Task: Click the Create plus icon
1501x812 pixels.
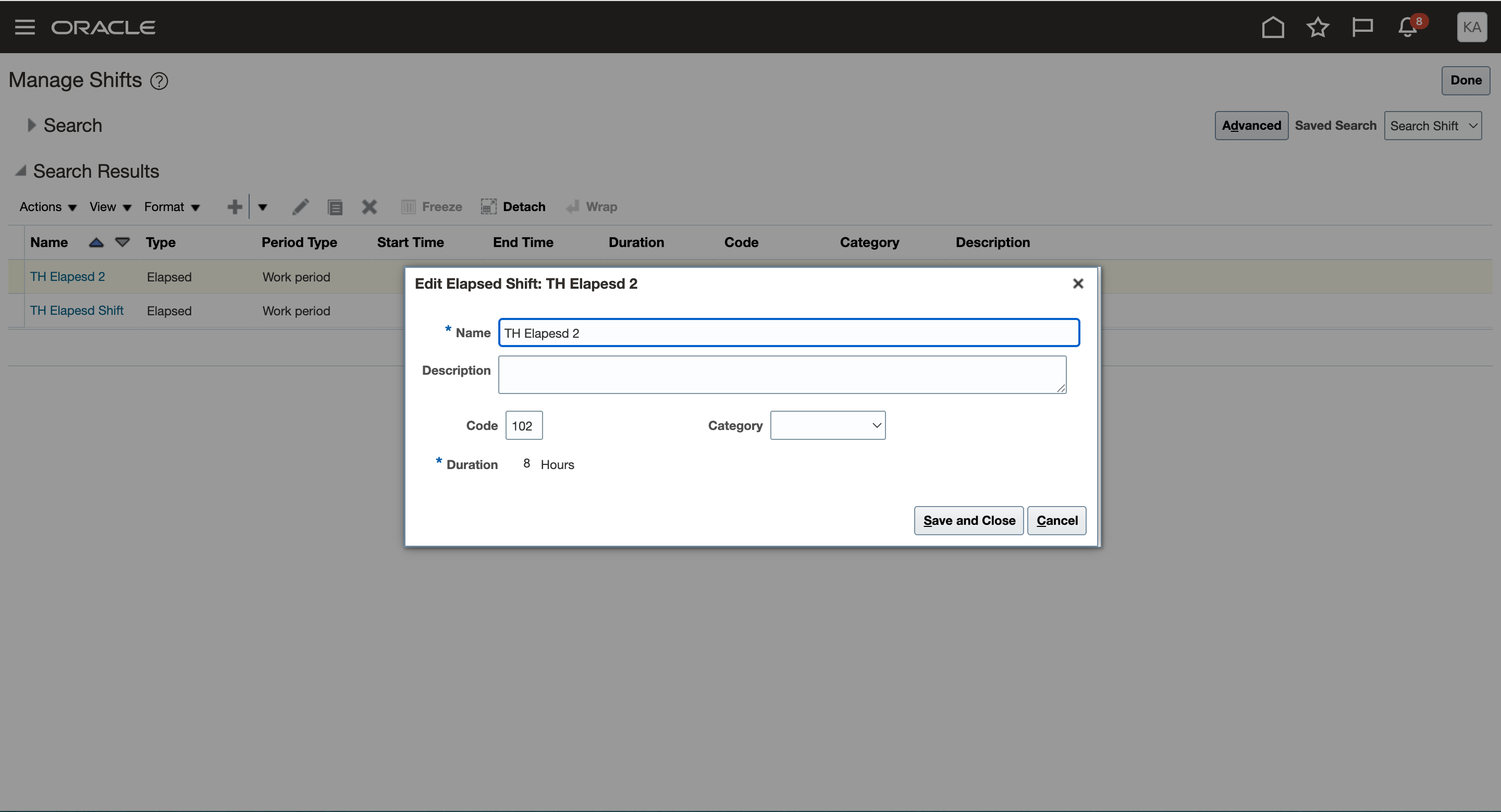Action: click(234, 207)
